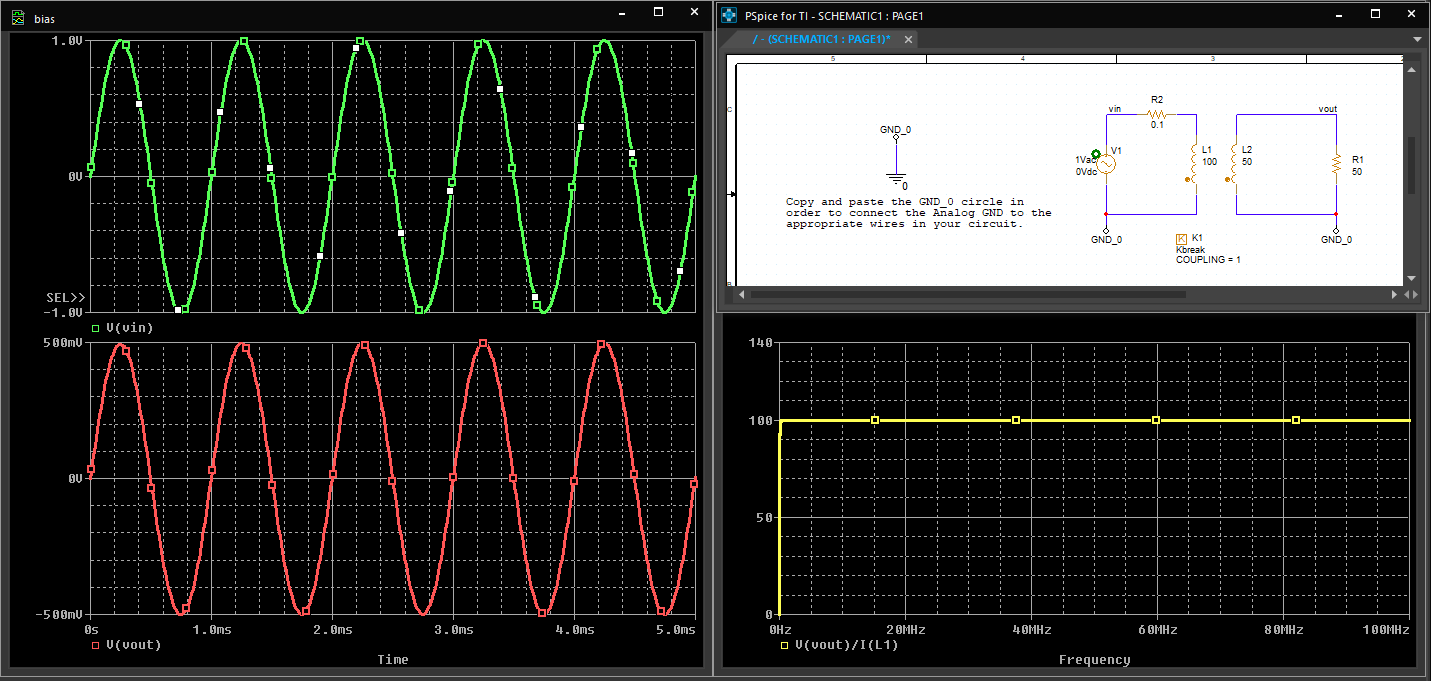Click the green voltage probe marker on V1
Image resolution: width=1431 pixels, height=681 pixels.
1096,155
